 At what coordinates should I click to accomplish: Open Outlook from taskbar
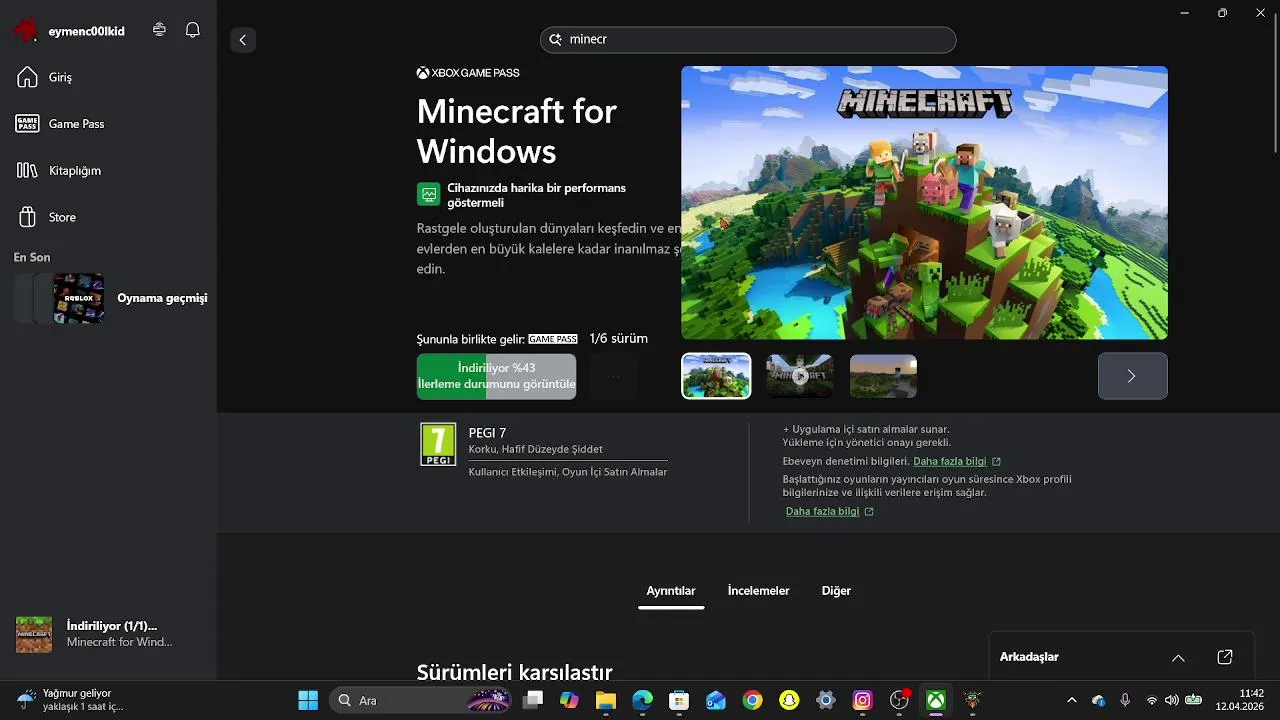point(716,700)
